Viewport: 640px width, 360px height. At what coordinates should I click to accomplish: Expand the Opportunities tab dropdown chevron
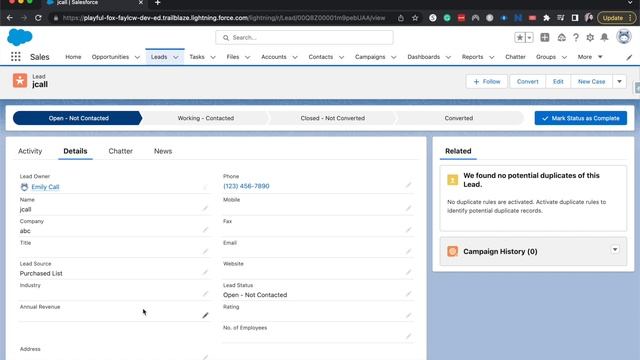click(x=137, y=57)
